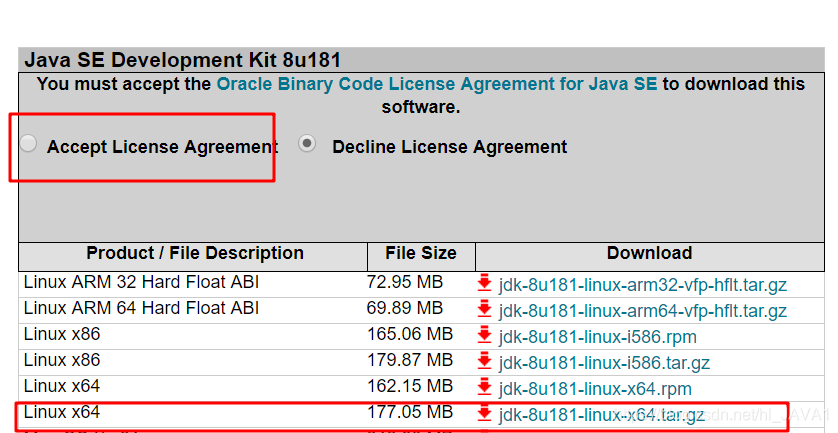Click the 72.95 MB file size
The width and height of the screenshot is (838, 433).
click(405, 282)
